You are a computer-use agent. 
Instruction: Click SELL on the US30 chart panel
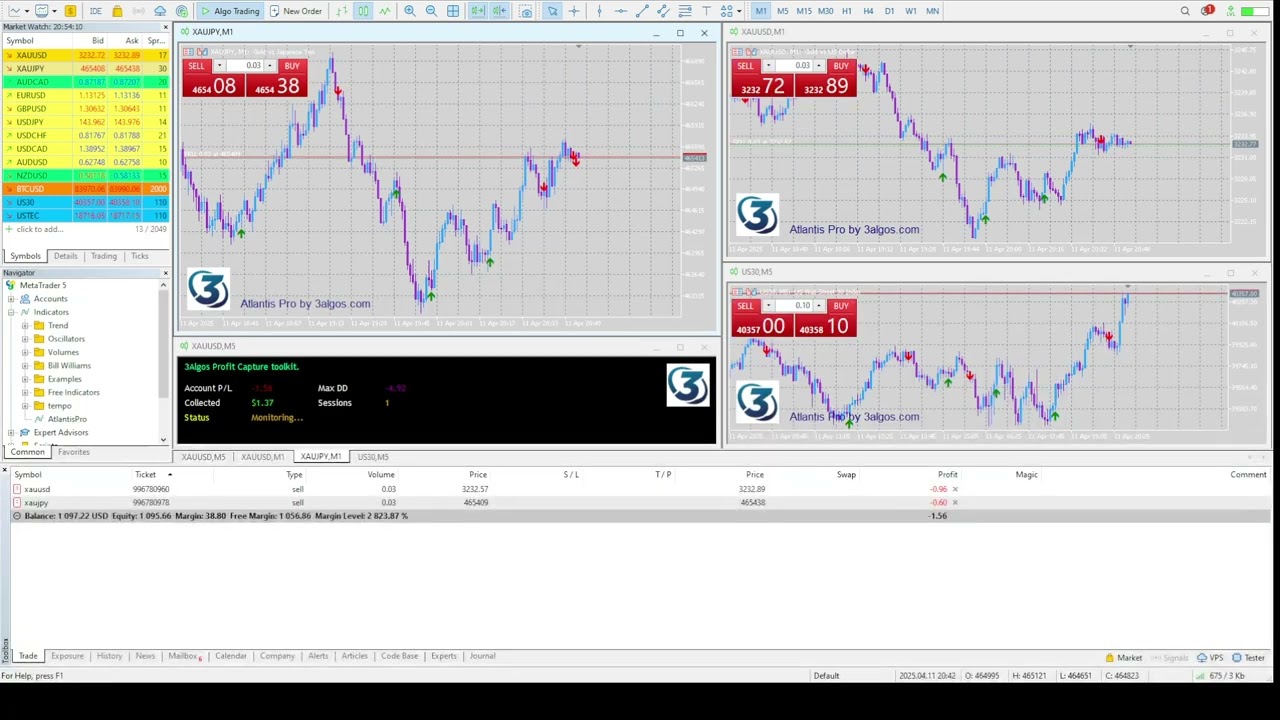pos(745,306)
